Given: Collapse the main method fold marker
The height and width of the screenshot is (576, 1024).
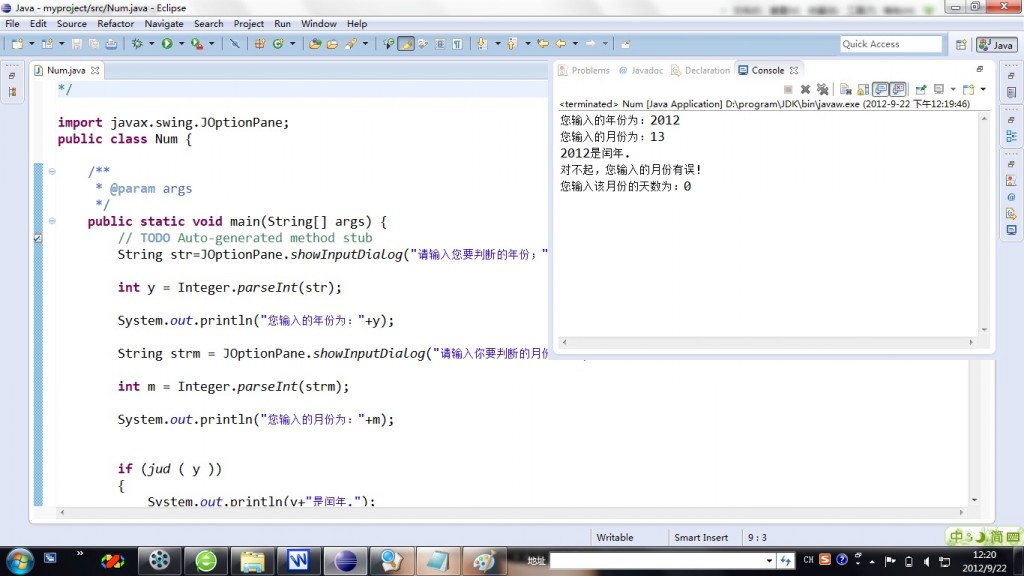Looking at the screenshot, I should pos(52,221).
